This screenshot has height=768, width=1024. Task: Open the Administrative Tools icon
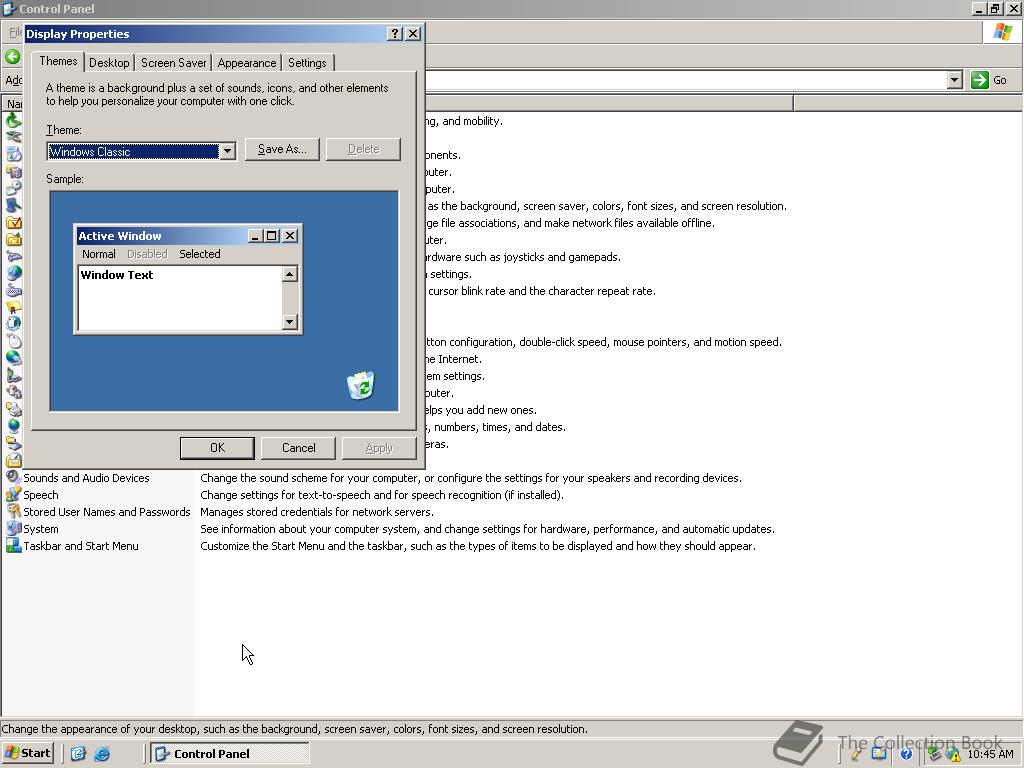click(x=13, y=172)
